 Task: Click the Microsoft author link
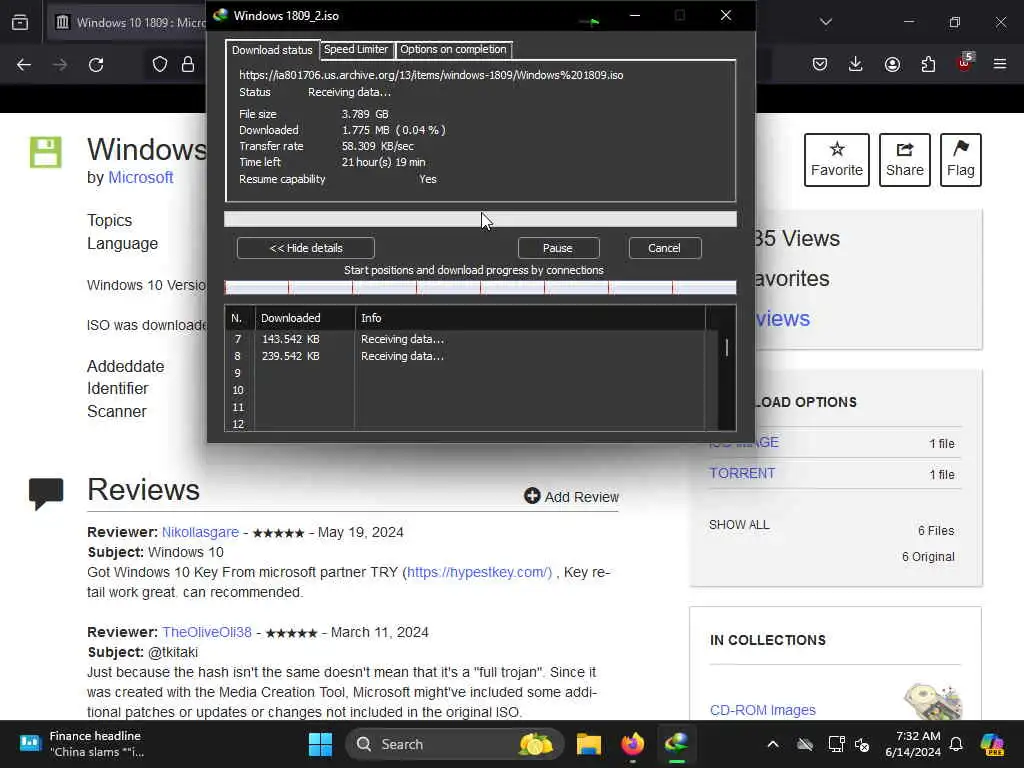(x=140, y=178)
